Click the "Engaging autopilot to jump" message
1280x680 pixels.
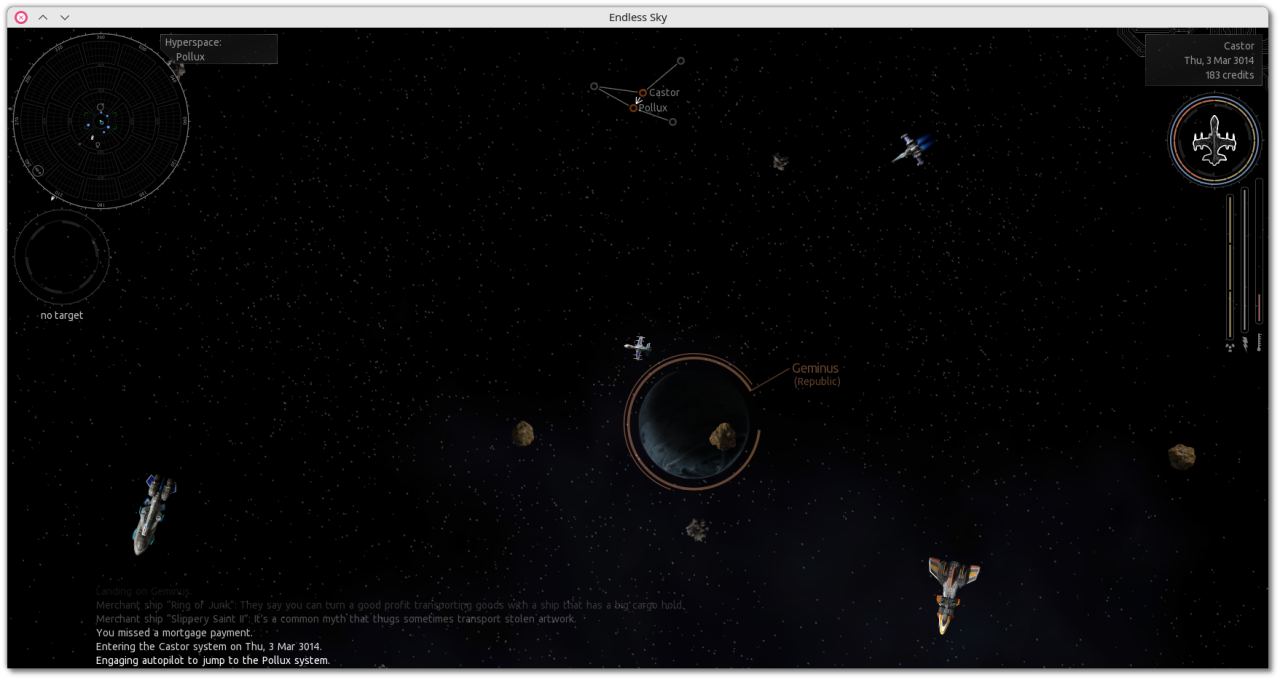[213, 661]
